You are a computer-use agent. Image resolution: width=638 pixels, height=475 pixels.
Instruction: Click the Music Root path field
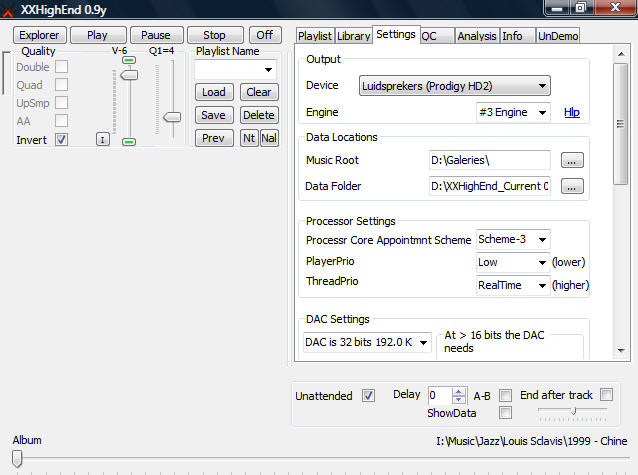pos(489,160)
